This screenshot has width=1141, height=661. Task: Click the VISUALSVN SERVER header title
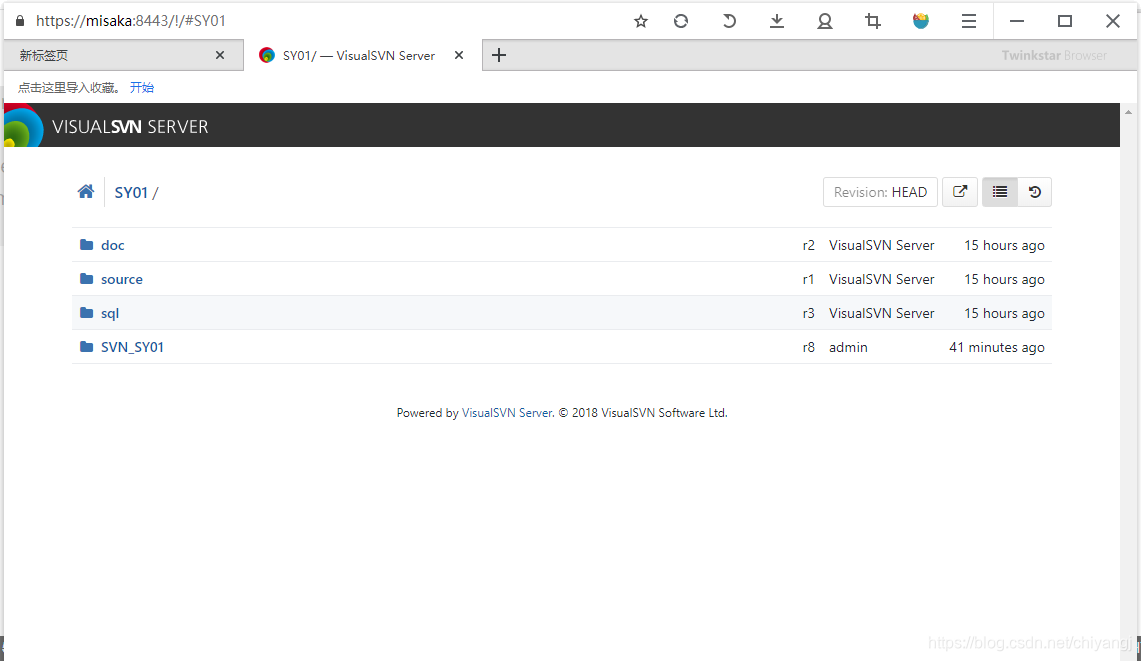pos(130,127)
